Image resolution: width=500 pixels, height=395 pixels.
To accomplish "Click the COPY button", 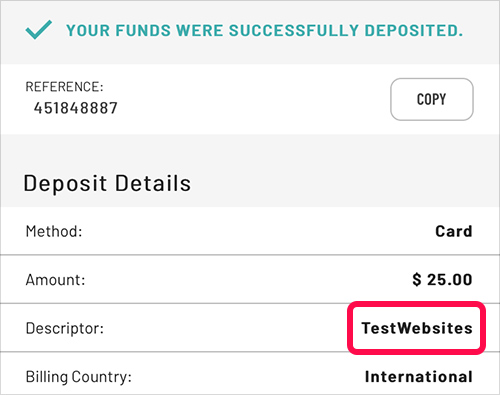I will [x=432, y=99].
